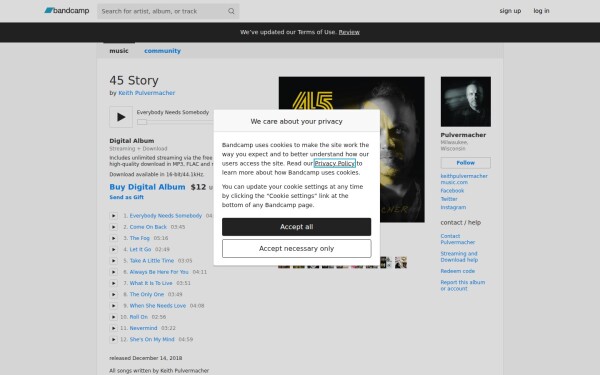600x375 pixels.
Task: Switch to the music tab
Action: 119,51
